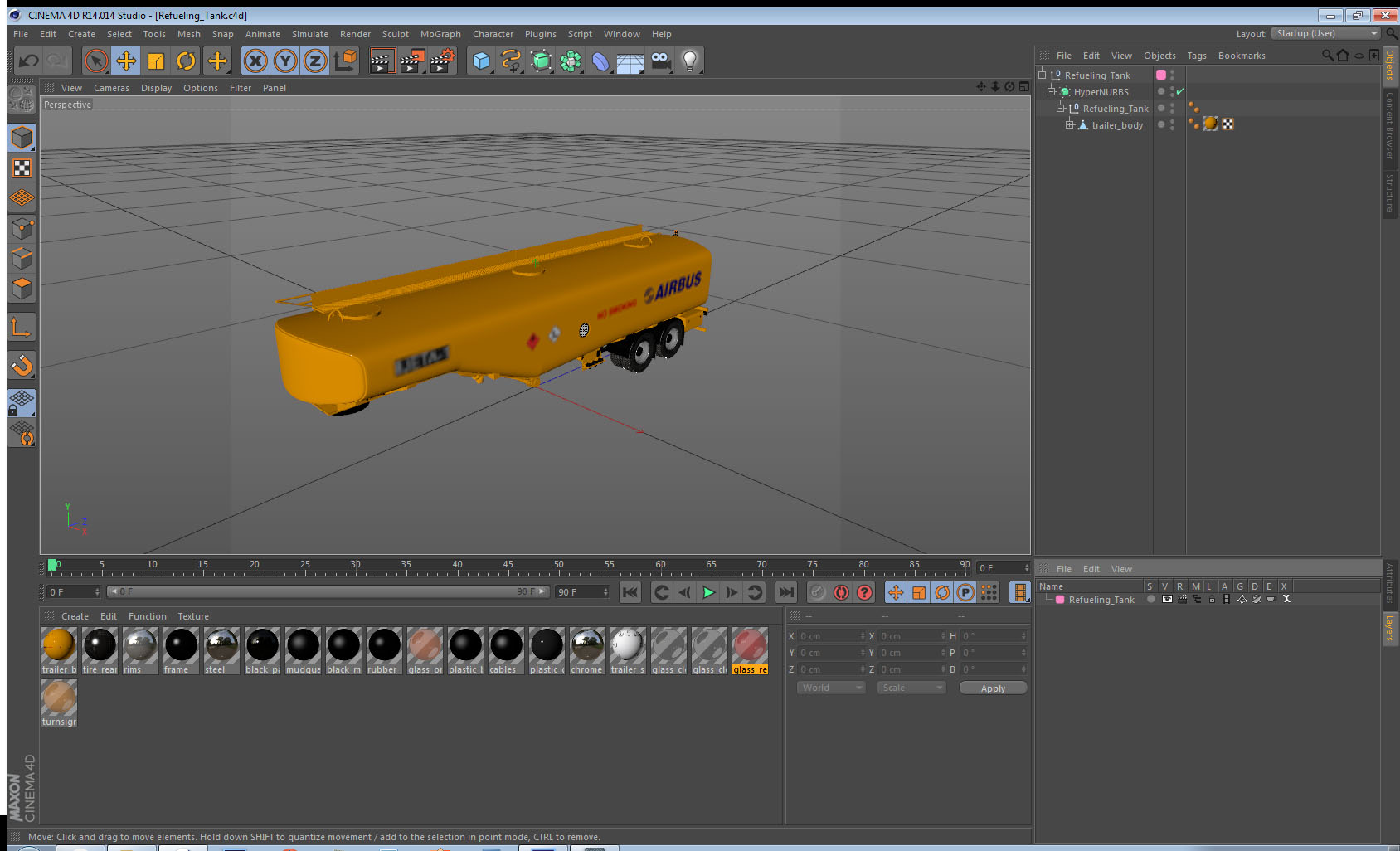
Task: Toggle HyperNURBS green enable checkmark
Action: pos(1180,92)
